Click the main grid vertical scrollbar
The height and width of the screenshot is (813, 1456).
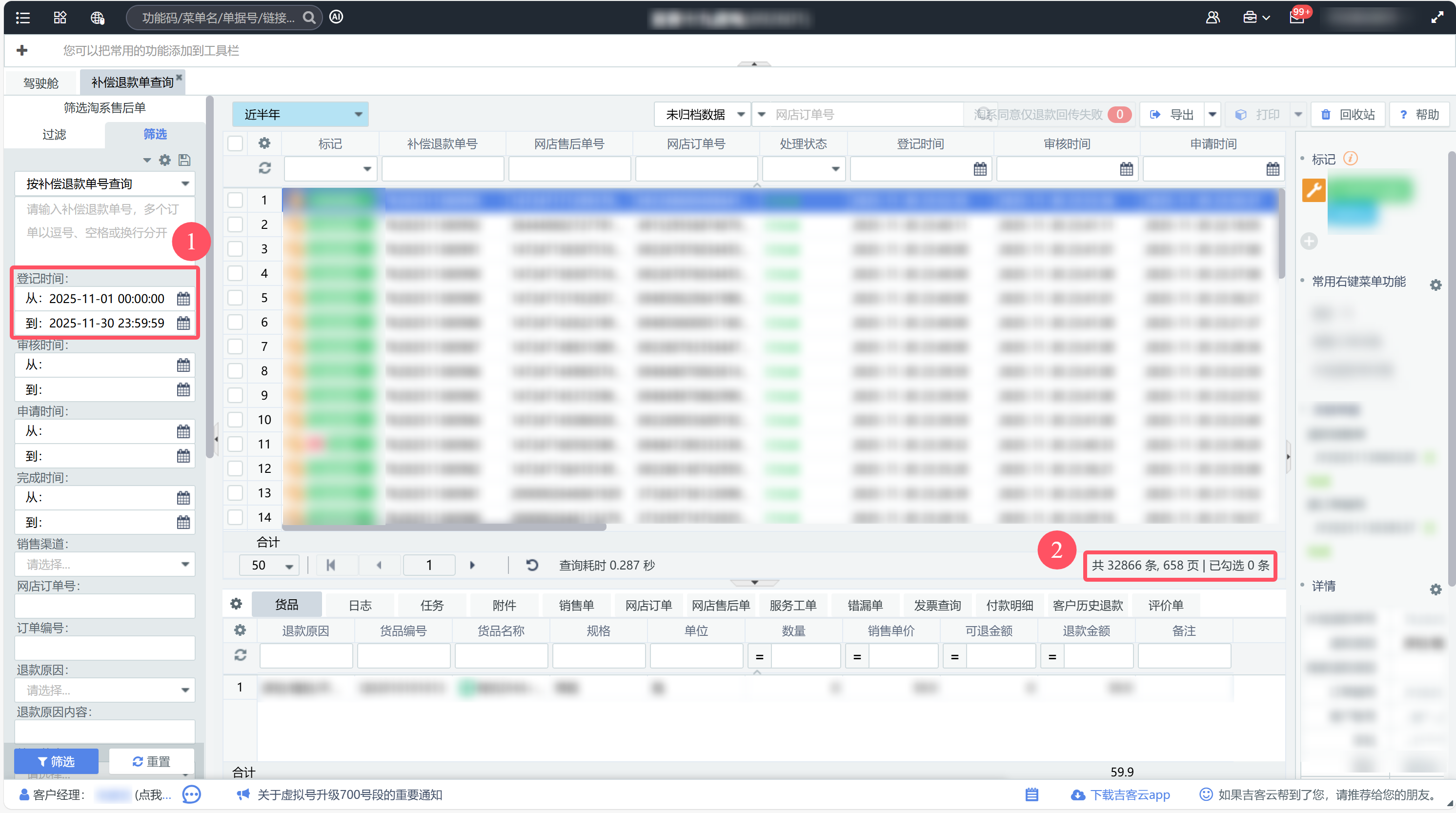(x=1281, y=233)
